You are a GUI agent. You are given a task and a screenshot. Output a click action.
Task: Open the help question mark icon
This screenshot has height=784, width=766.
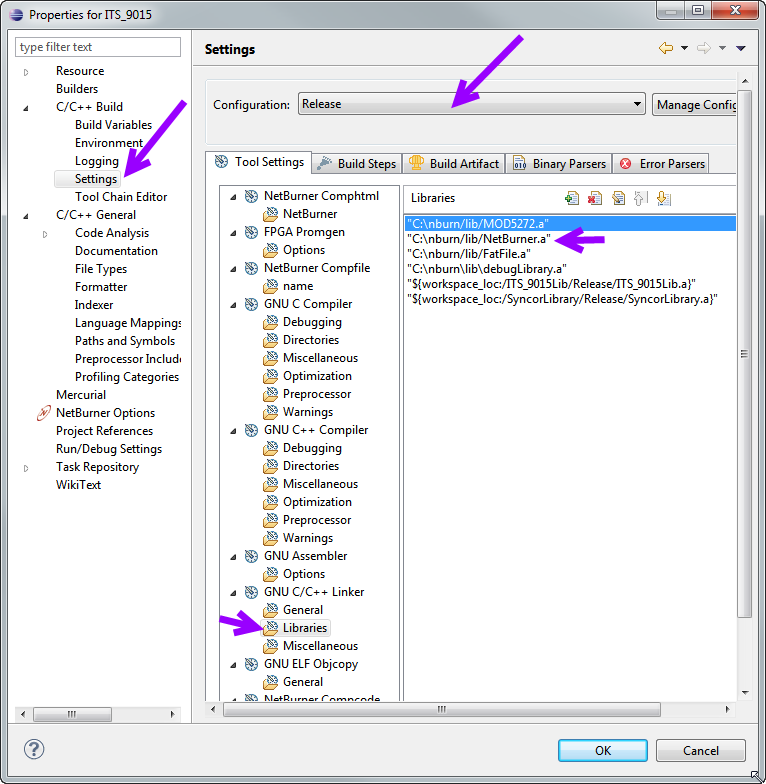(x=34, y=749)
